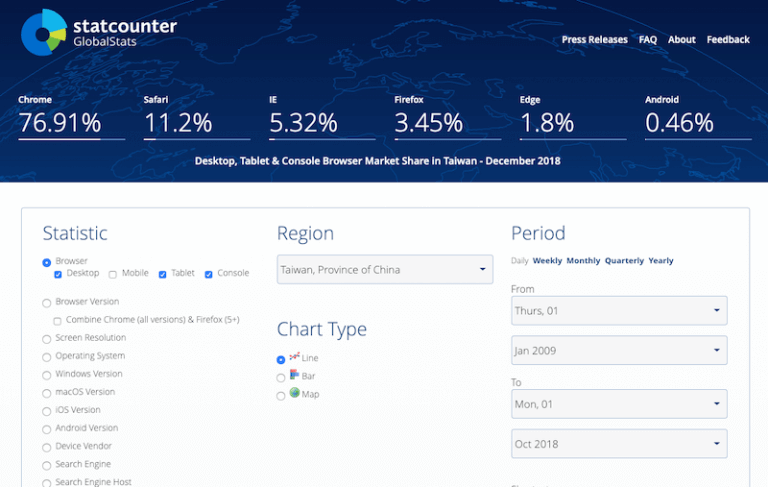Choose the Map chart type radio
The width and height of the screenshot is (768, 487).
(x=281, y=396)
